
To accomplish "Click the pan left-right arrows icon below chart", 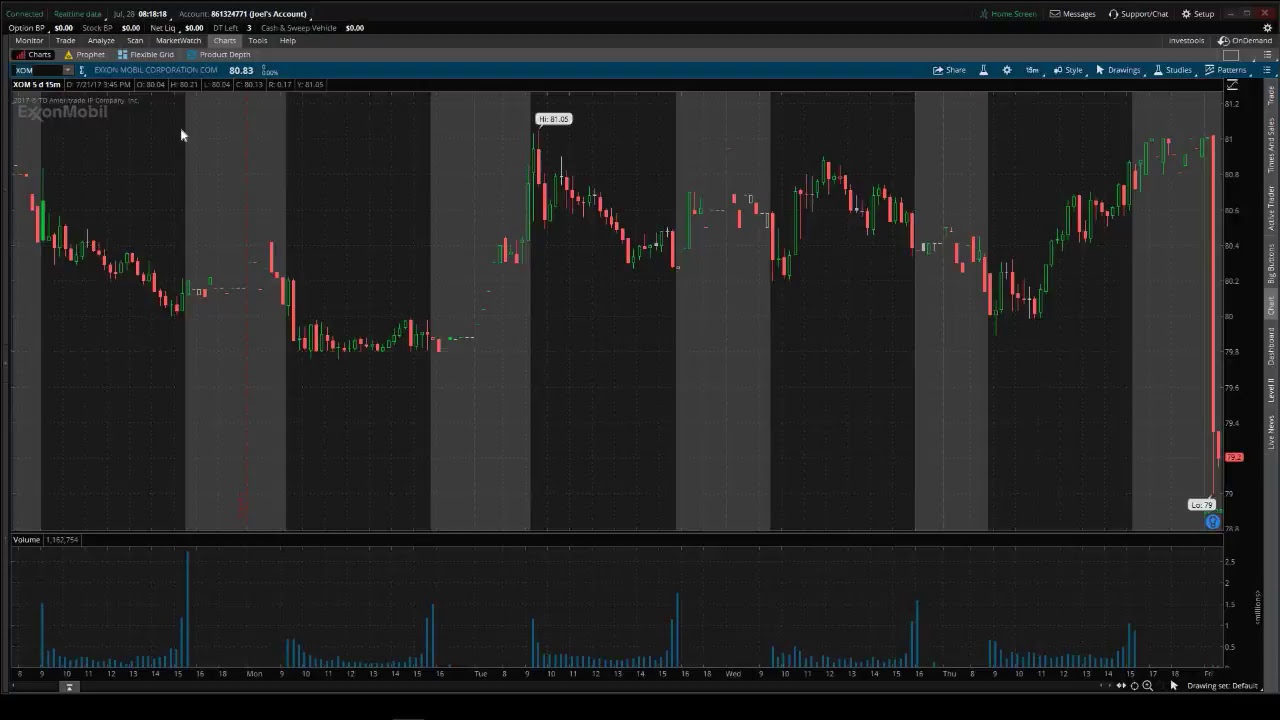I will coord(1122,685).
